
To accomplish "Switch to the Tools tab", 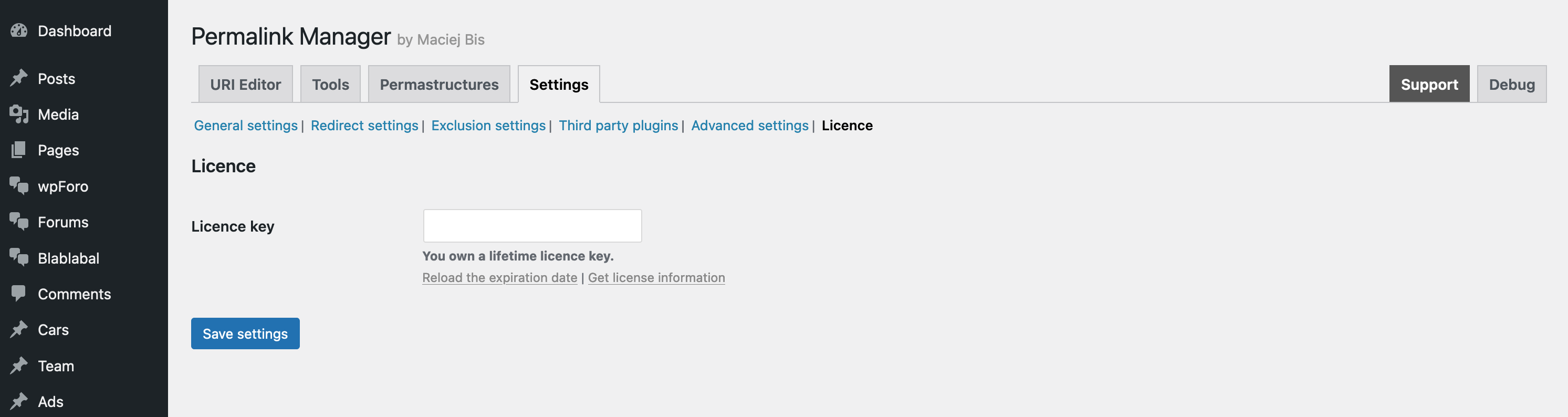I will tap(330, 85).
